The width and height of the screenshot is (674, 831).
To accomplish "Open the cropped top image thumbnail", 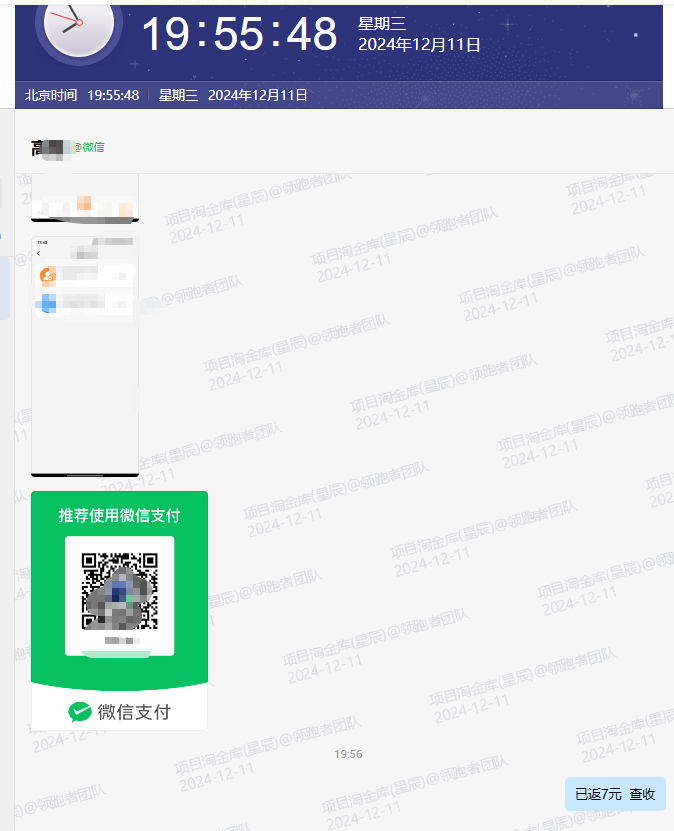I will point(85,198).
